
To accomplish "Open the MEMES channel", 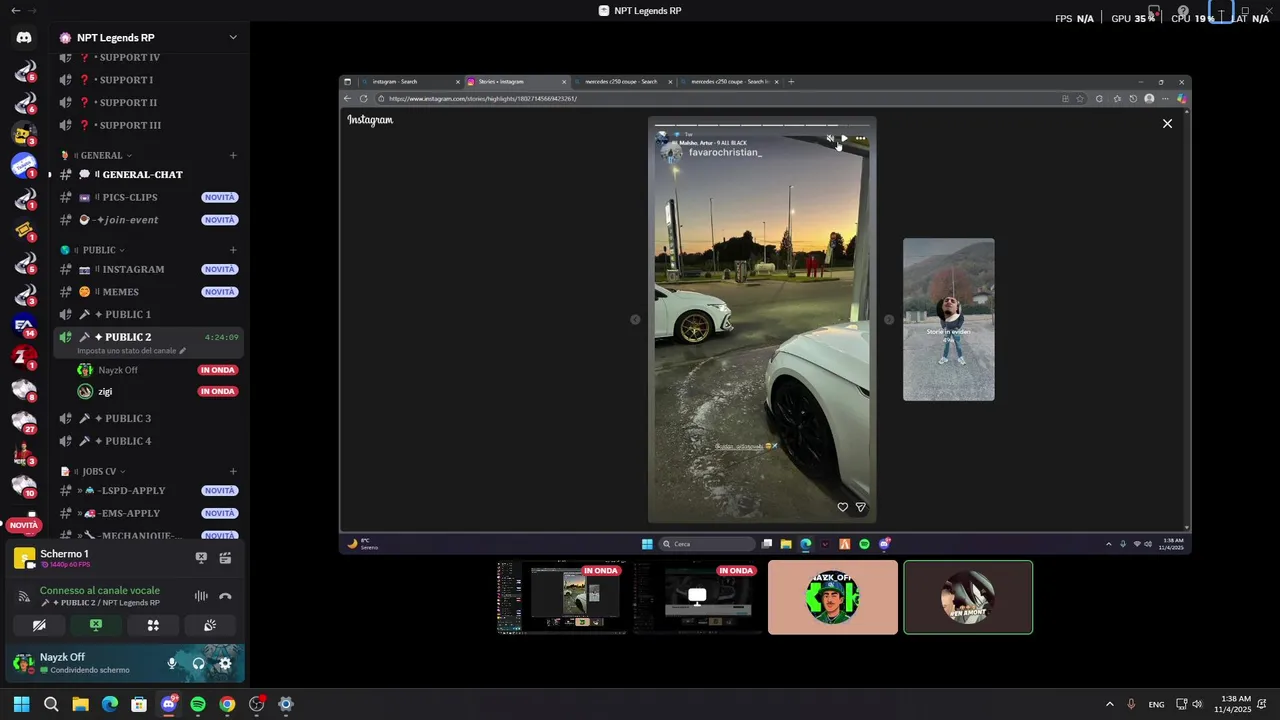I will coord(148,292).
